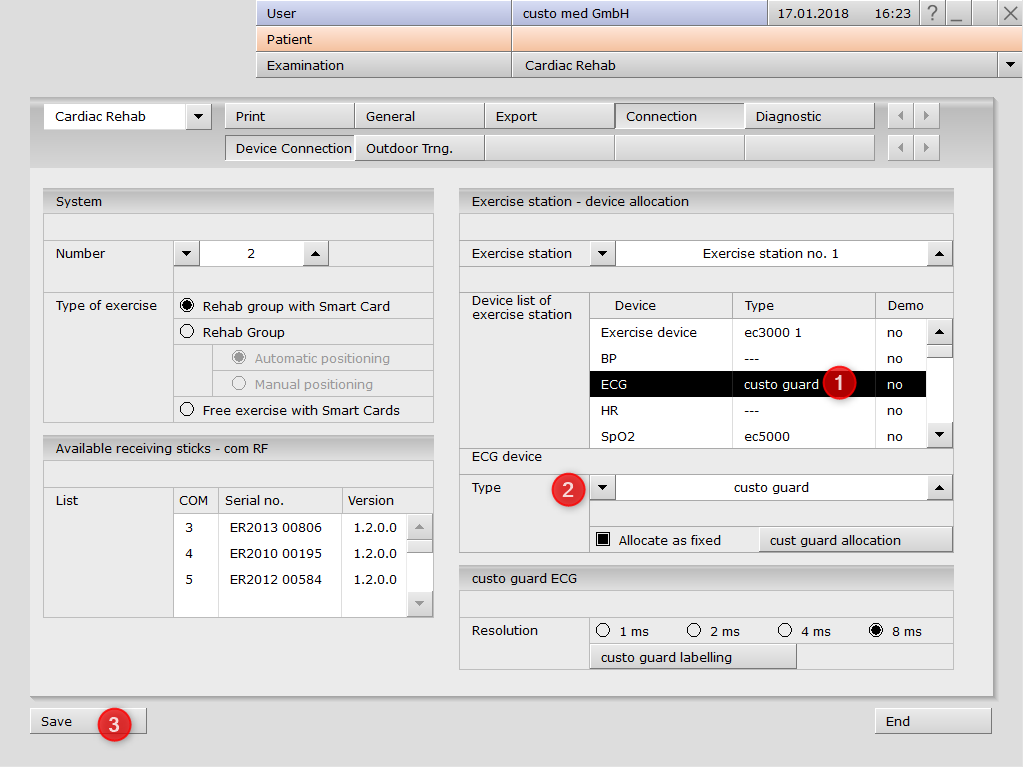Screen dimensions: 1024x768
Task: Open cust guard allocation
Action: pyautogui.click(x=856, y=540)
